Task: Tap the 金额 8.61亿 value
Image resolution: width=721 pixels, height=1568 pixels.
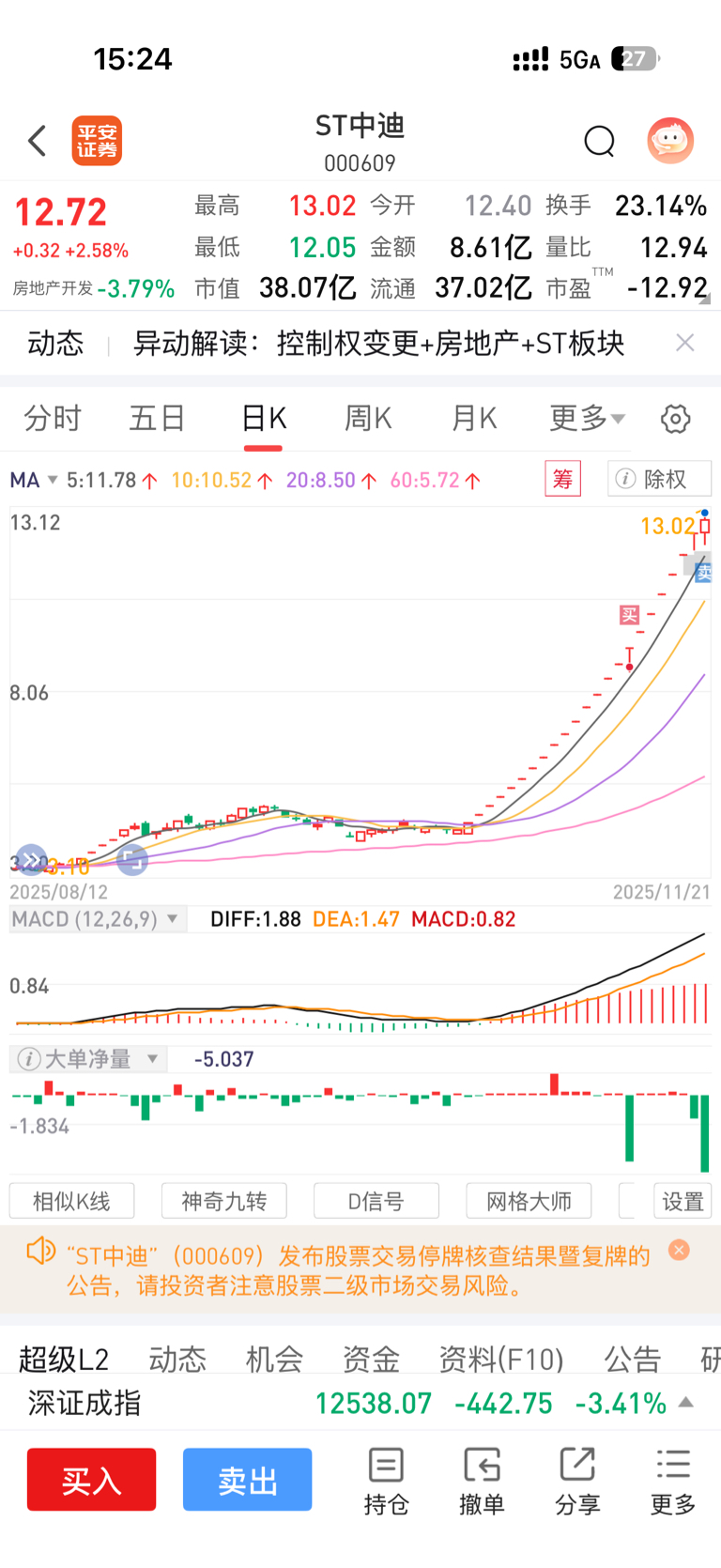Action: click(x=490, y=247)
